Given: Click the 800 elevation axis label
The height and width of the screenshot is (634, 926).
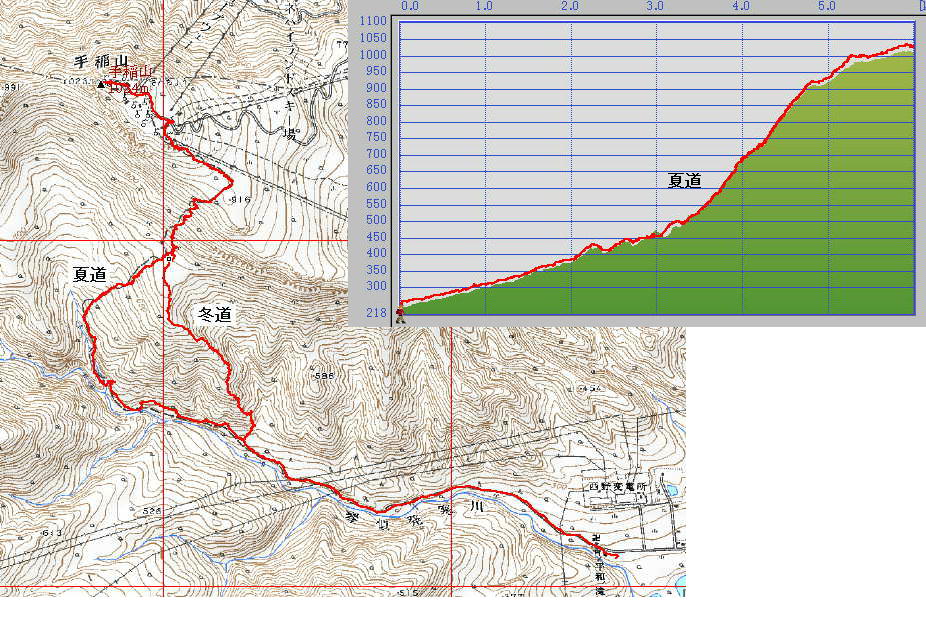Looking at the screenshot, I should (376, 121).
